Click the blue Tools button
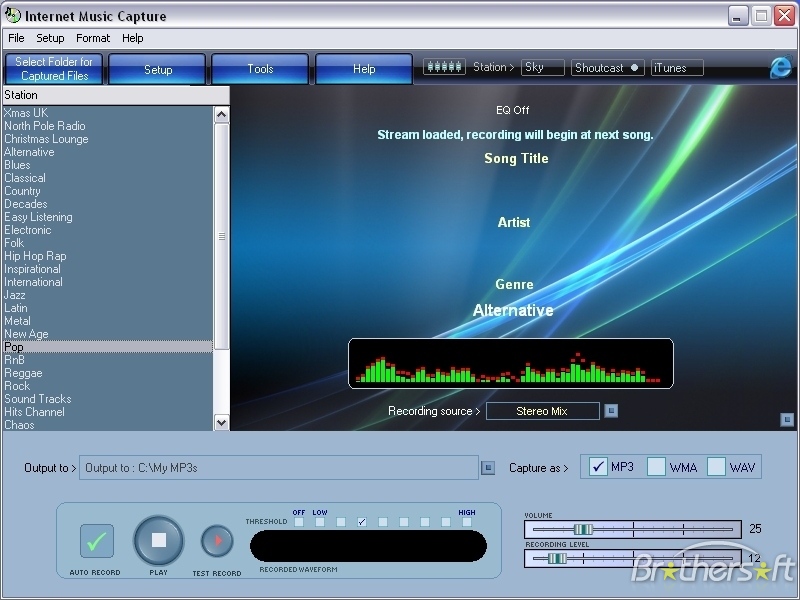800x600 pixels. [x=260, y=69]
